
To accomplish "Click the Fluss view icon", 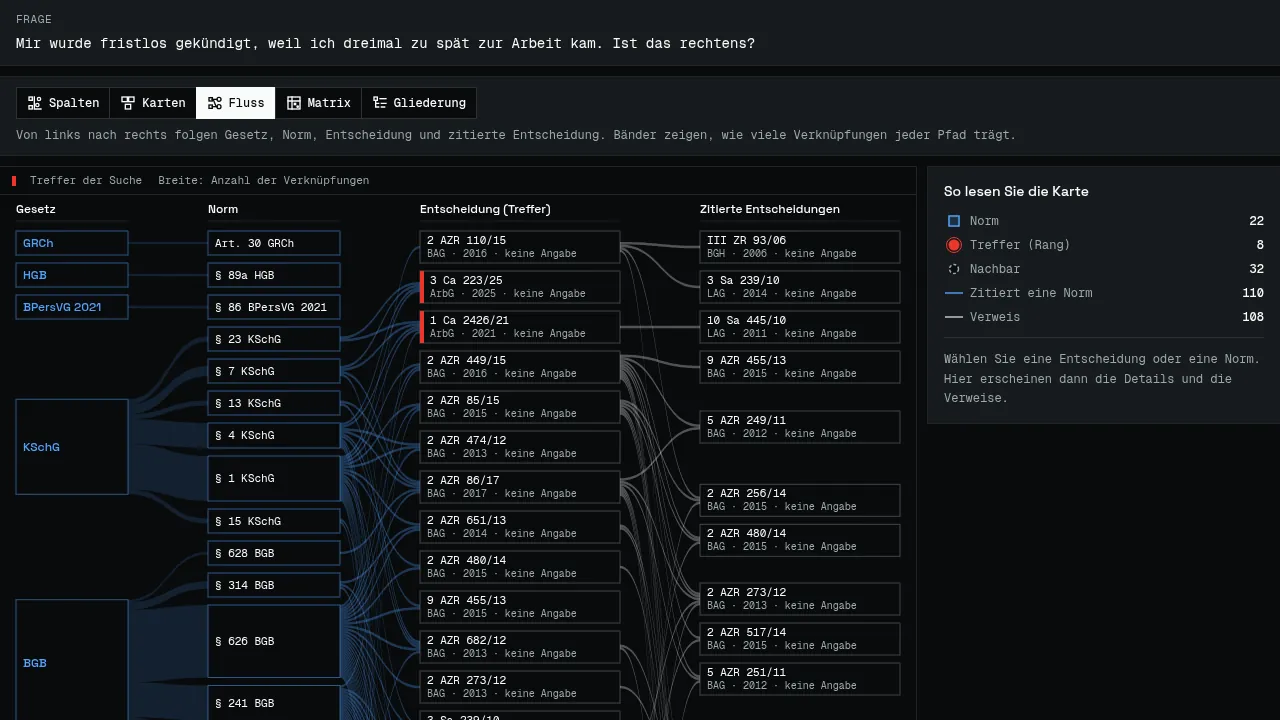I will pos(214,103).
